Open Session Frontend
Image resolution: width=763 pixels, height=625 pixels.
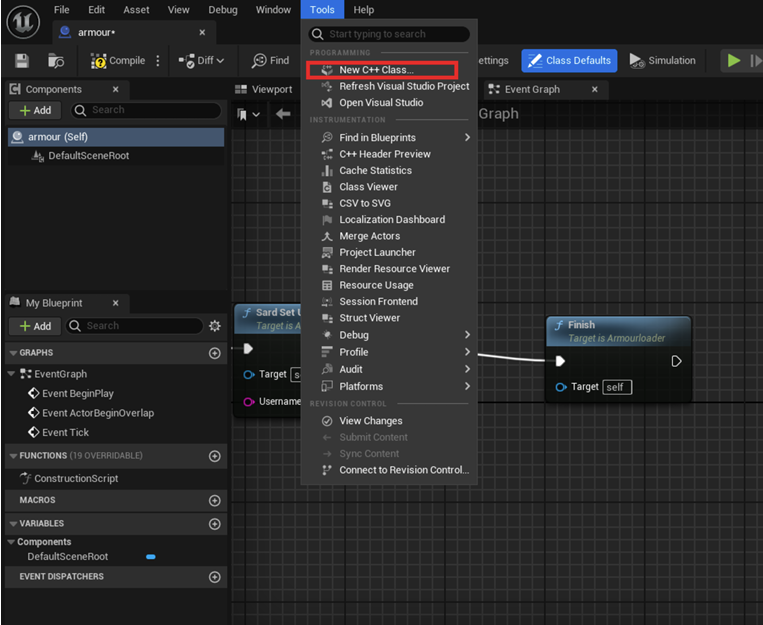click(389, 302)
